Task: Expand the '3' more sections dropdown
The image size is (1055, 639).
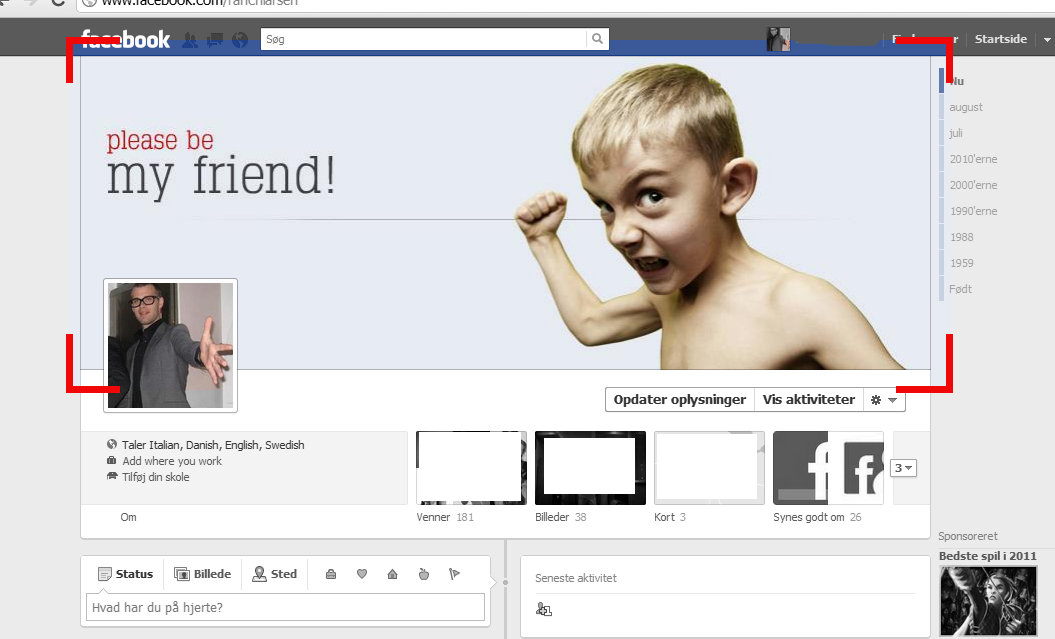Action: 903,468
